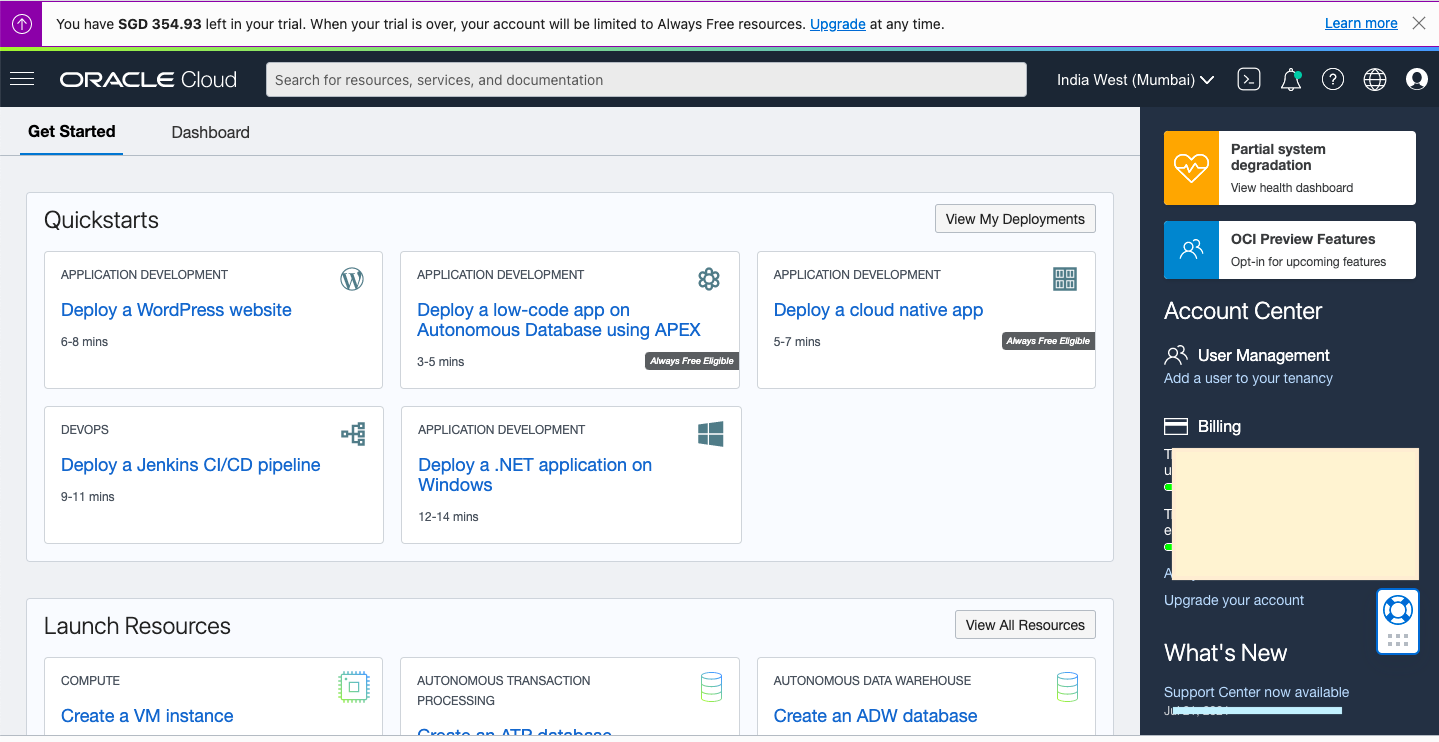Open the Upgrade link in the trial banner
The width and height of the screenshot is (1439, 742).
[x=837, y=24]
